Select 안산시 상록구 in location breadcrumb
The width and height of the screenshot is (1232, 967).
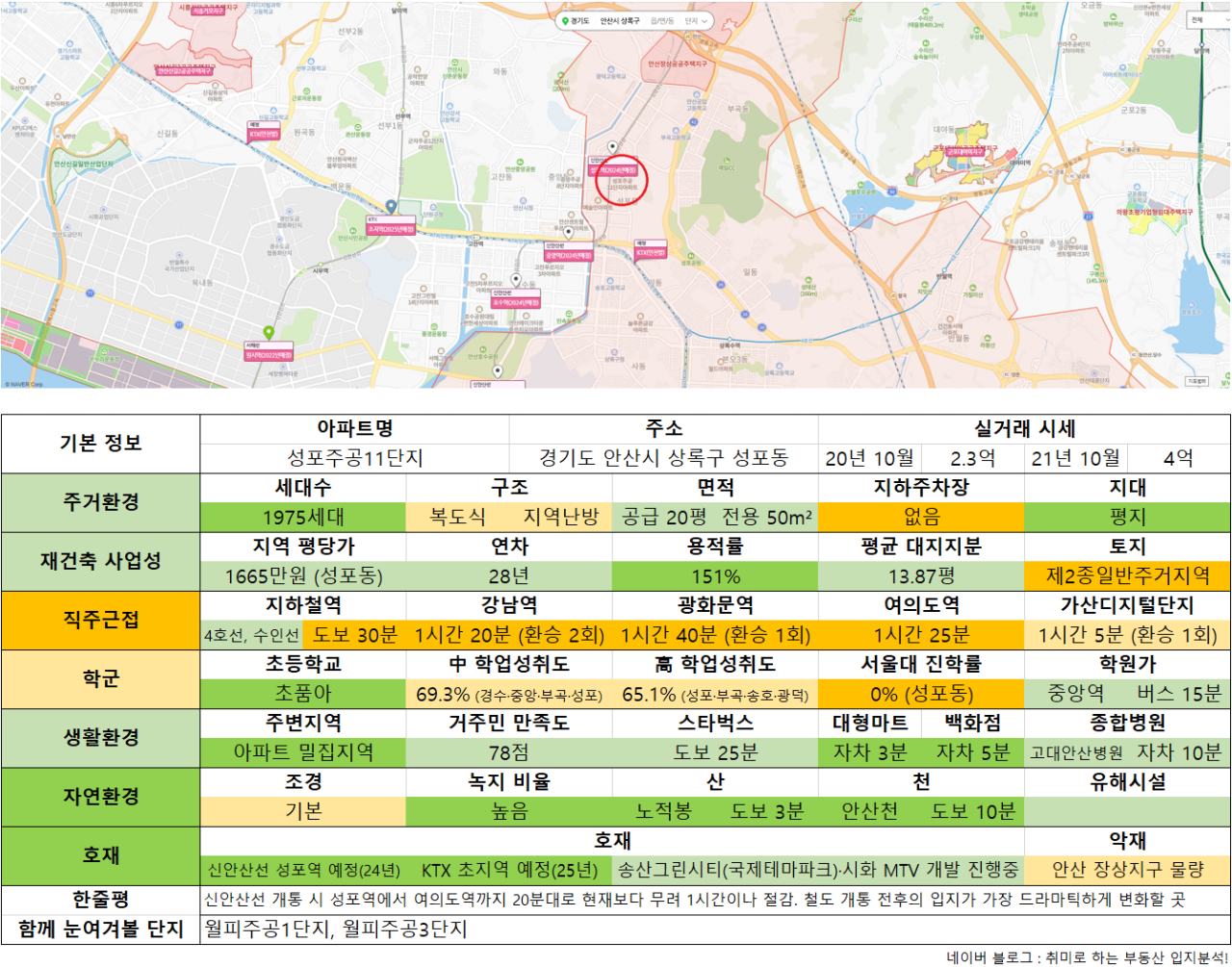coord(620,20)
